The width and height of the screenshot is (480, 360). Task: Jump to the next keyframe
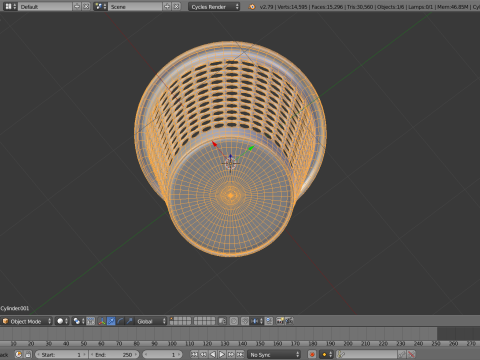pyautogui.click(x=231, y=355)
